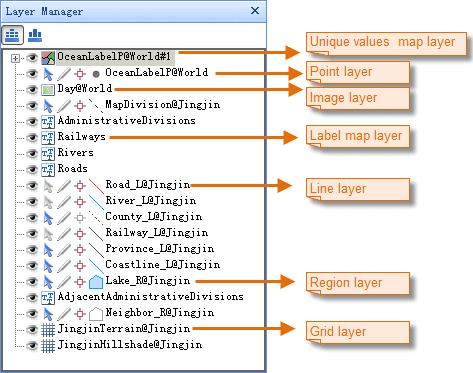Toggle selectable arrow for MapDivision@Jingjin
Viewport: 473px width, 373px height.
pyautogui.click(x=48, y=106)
